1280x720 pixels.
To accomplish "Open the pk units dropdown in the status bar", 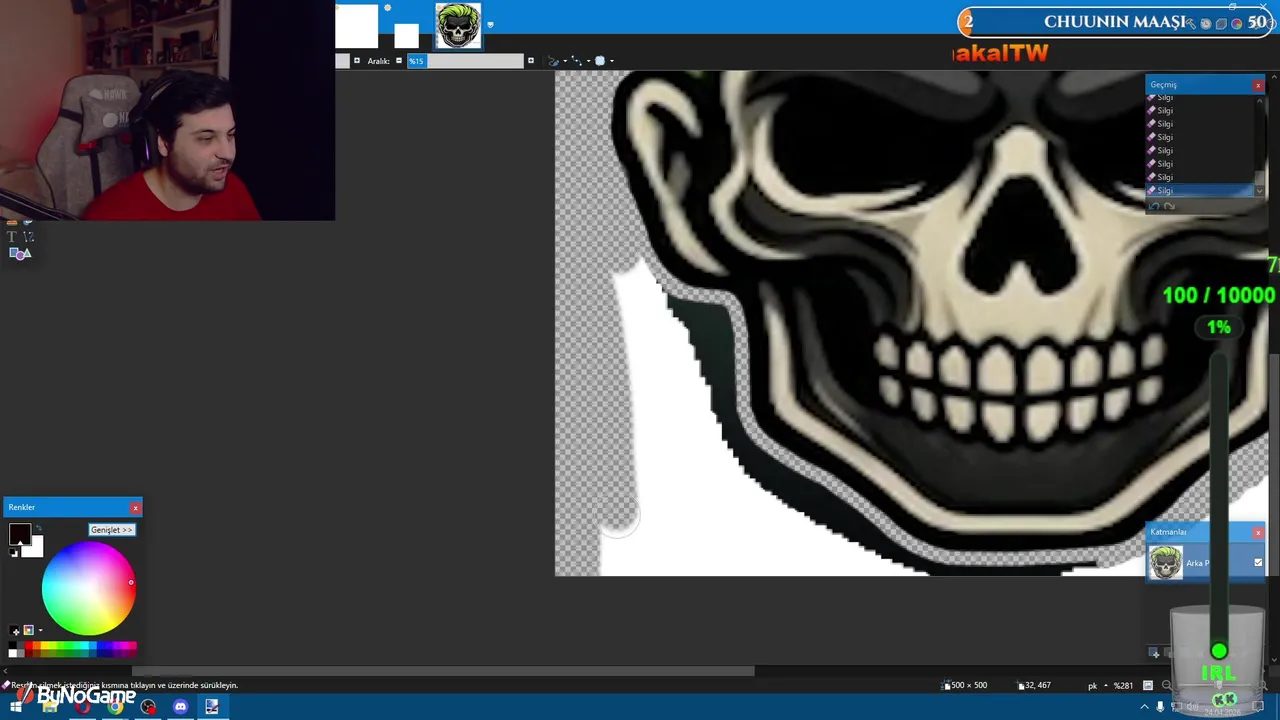I will coord(1104,685).
